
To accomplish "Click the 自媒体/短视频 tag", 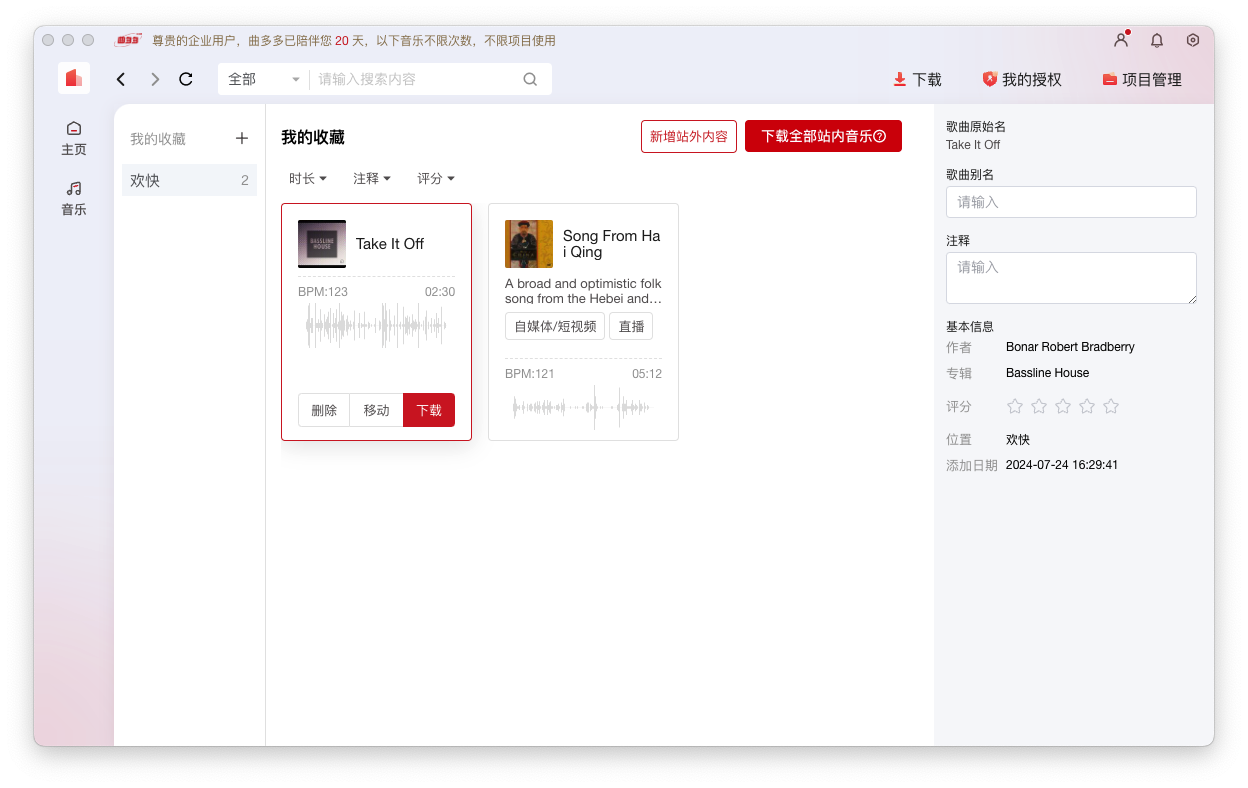I will click(555, 326).
